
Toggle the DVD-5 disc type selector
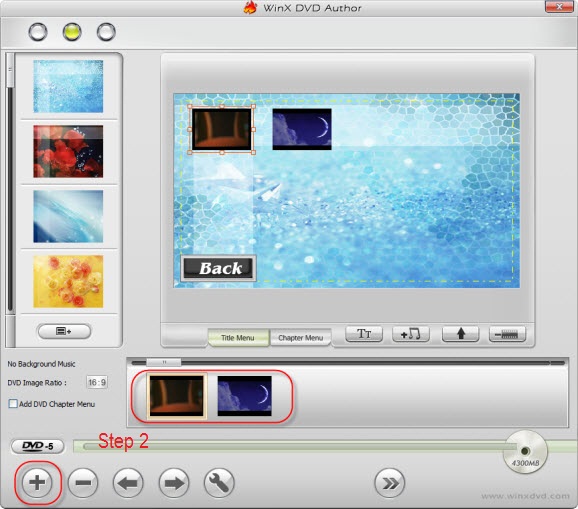coord(38,446)
